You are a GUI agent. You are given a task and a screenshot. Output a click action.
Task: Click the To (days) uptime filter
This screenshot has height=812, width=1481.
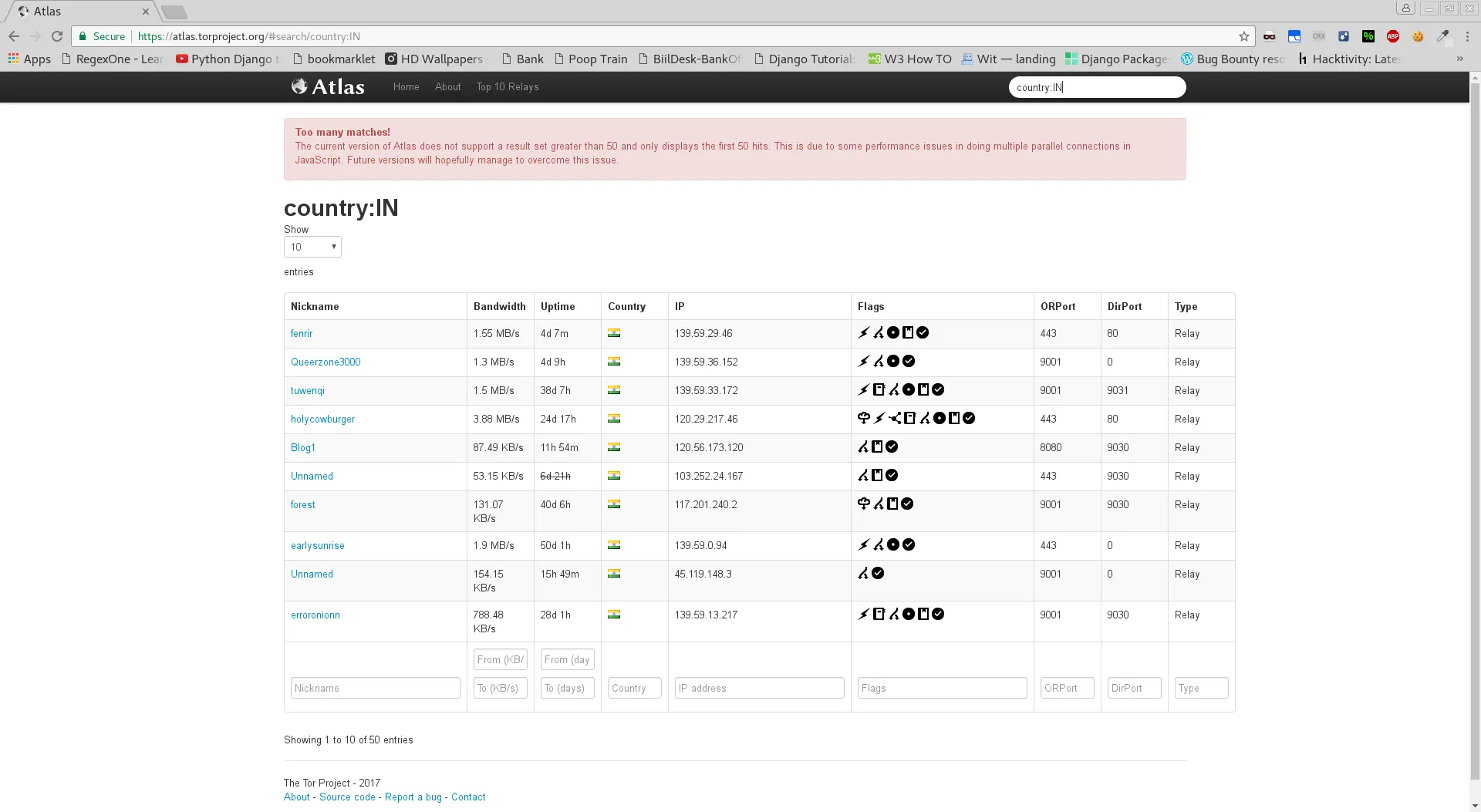568,688
